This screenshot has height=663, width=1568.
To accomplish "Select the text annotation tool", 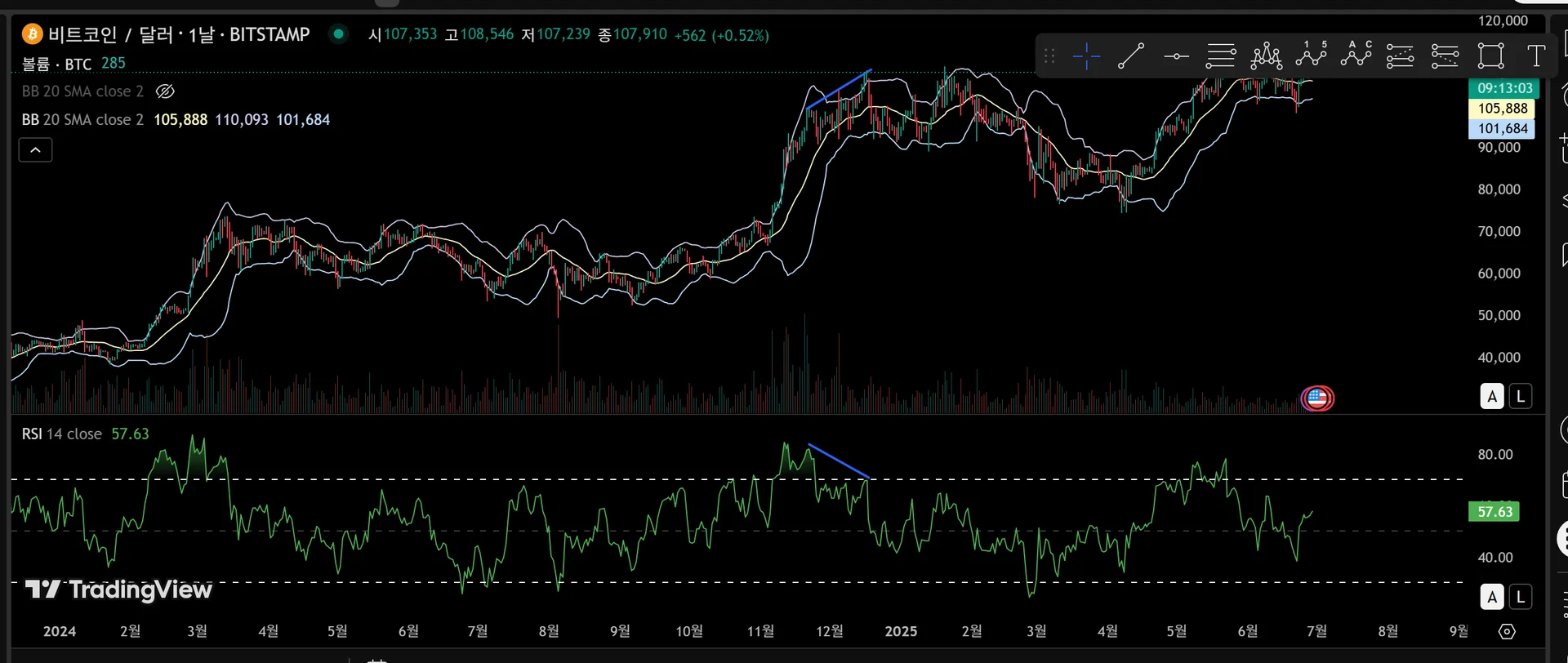I will [1536, 56].
